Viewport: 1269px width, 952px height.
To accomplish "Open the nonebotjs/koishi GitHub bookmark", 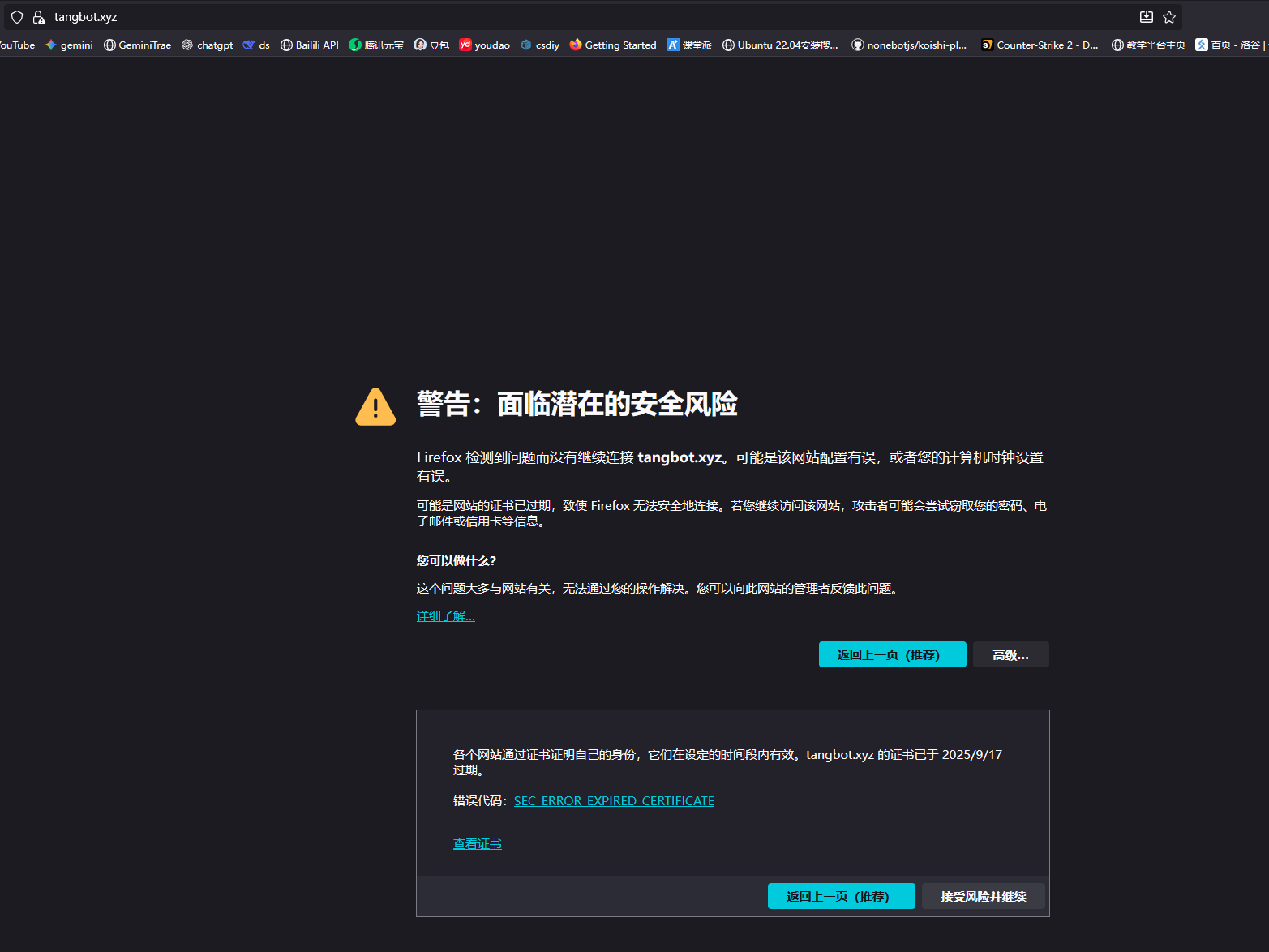I will tap(909, 45).
